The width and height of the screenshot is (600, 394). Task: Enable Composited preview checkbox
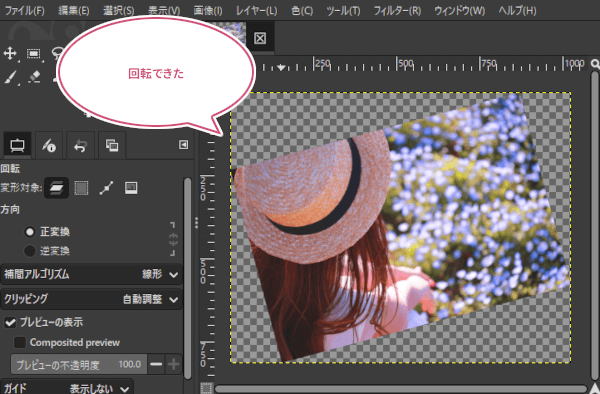click(20, 342)
